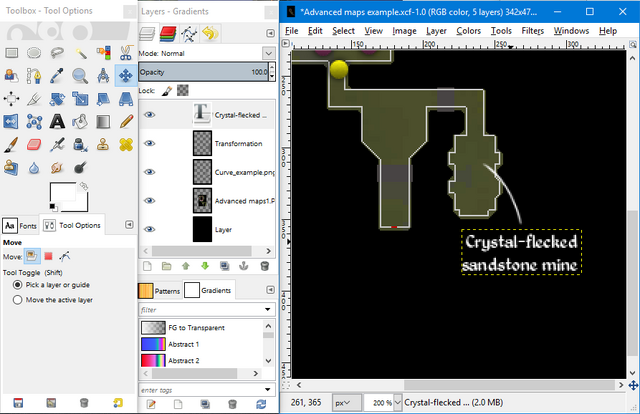Image resolution: width=640 pixels, height=414 pixels.
Task: Open the Filters menu
Action: pyautogui.click(x=533, y=31)
